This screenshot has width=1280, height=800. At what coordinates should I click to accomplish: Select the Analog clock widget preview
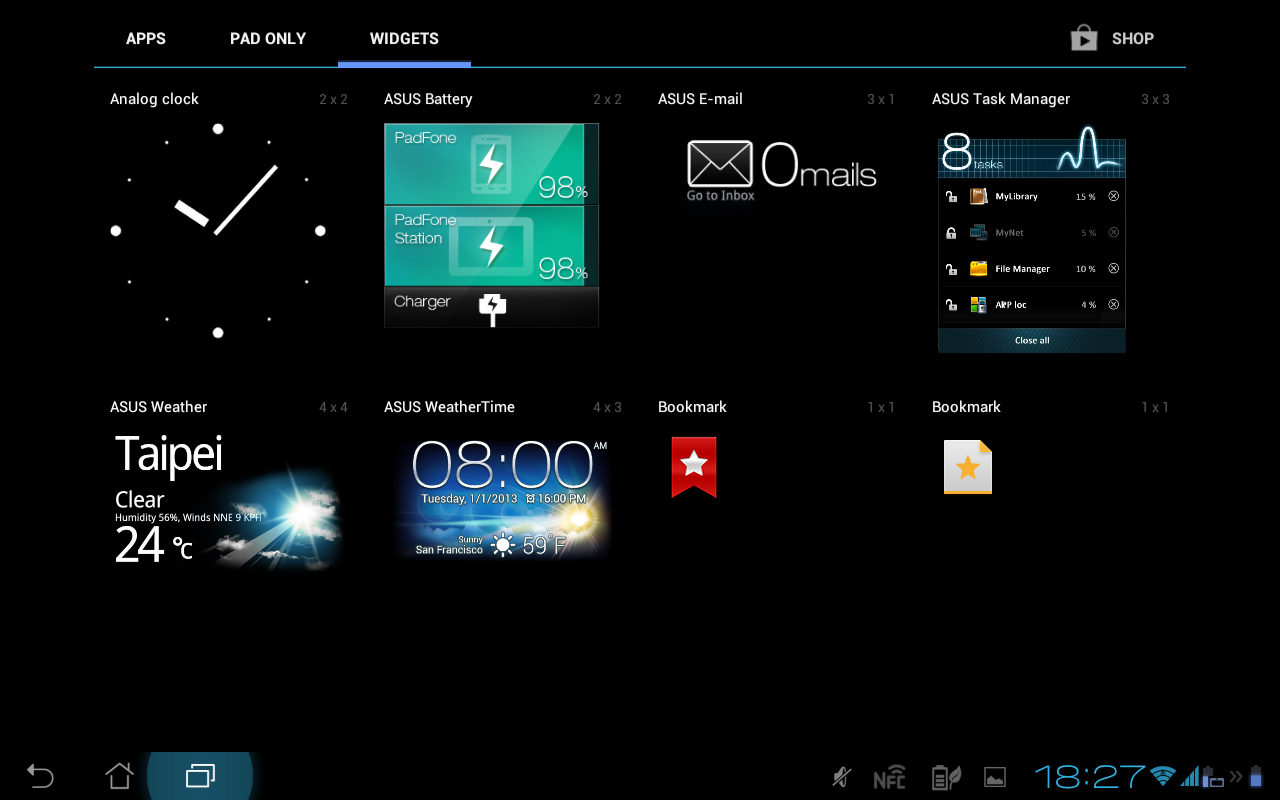[x=218, y=231]
